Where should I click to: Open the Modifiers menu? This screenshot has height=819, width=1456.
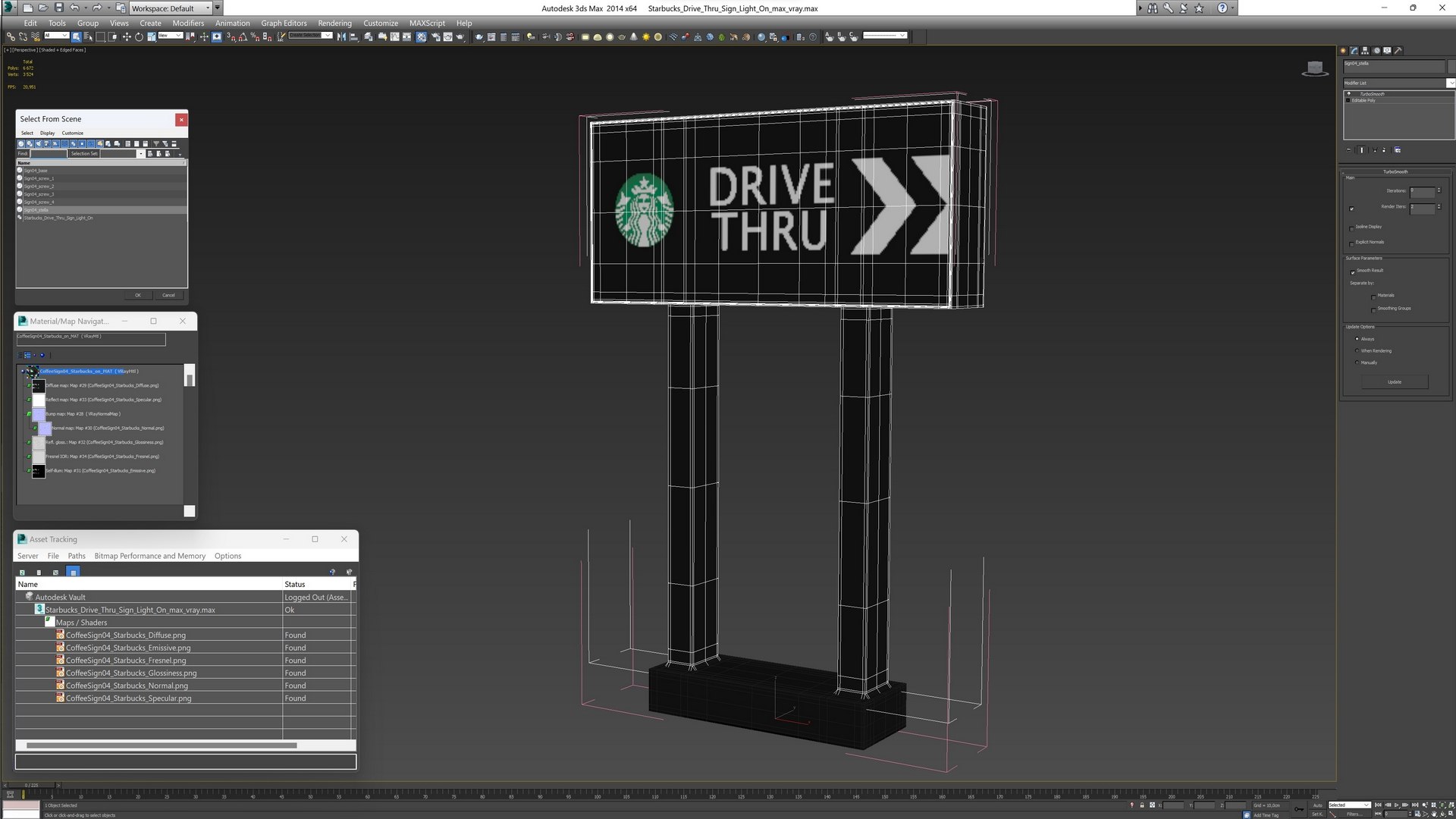click(x=188, y=23)
